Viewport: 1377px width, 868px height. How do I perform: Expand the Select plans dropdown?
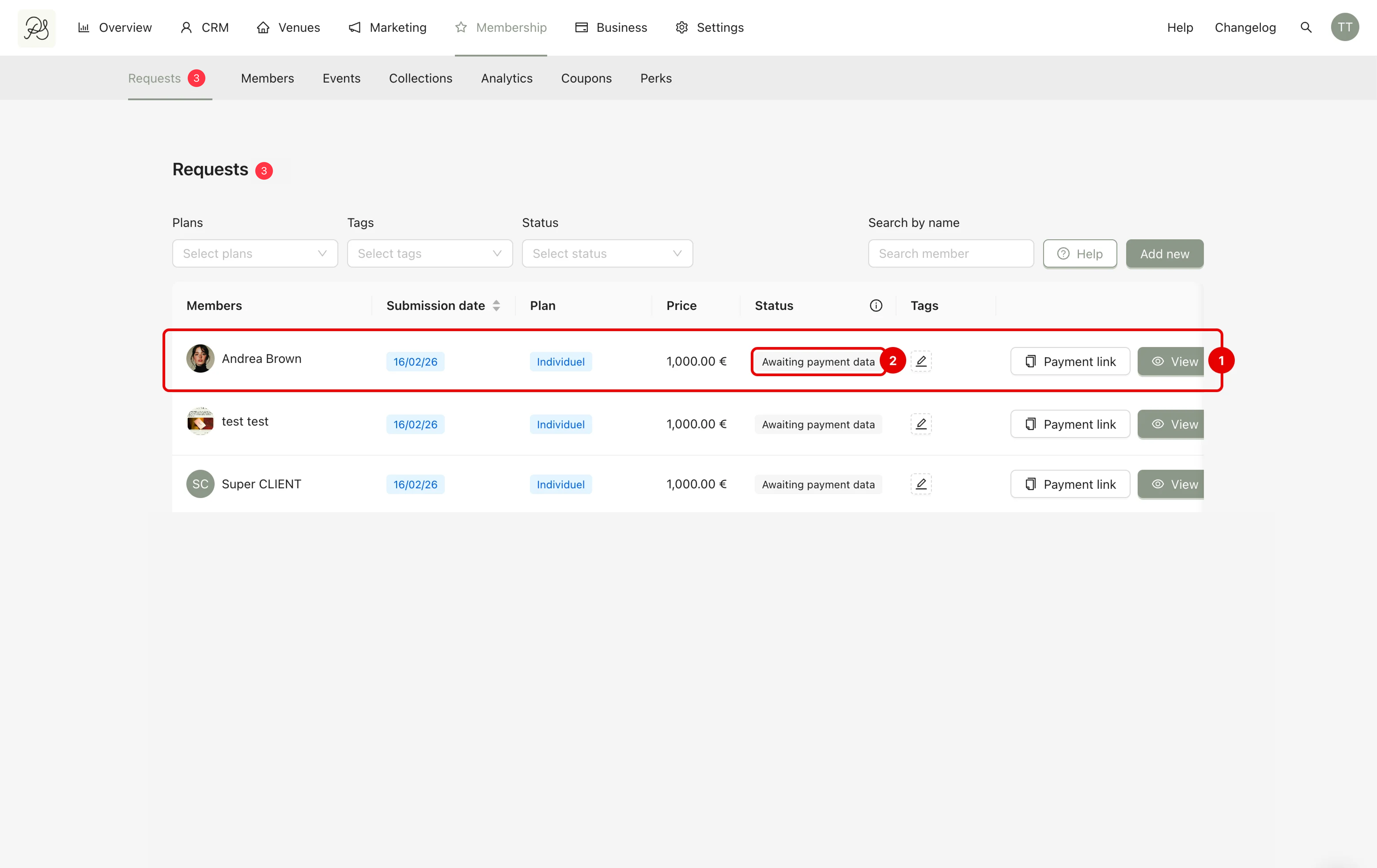click(255, 253)
